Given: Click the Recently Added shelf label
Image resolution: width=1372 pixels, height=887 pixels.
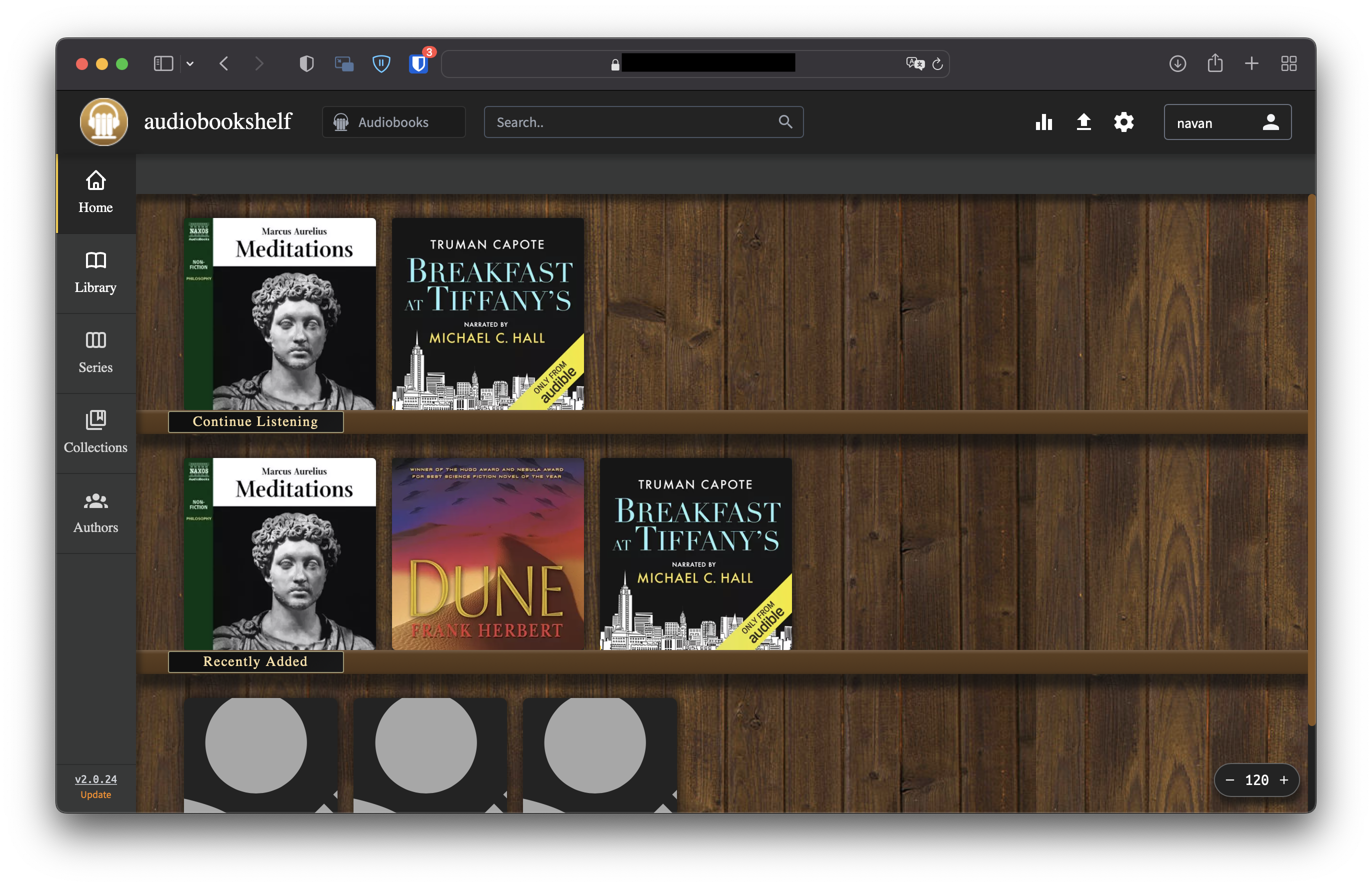Looking at the screenshot, I should point(255,662).
